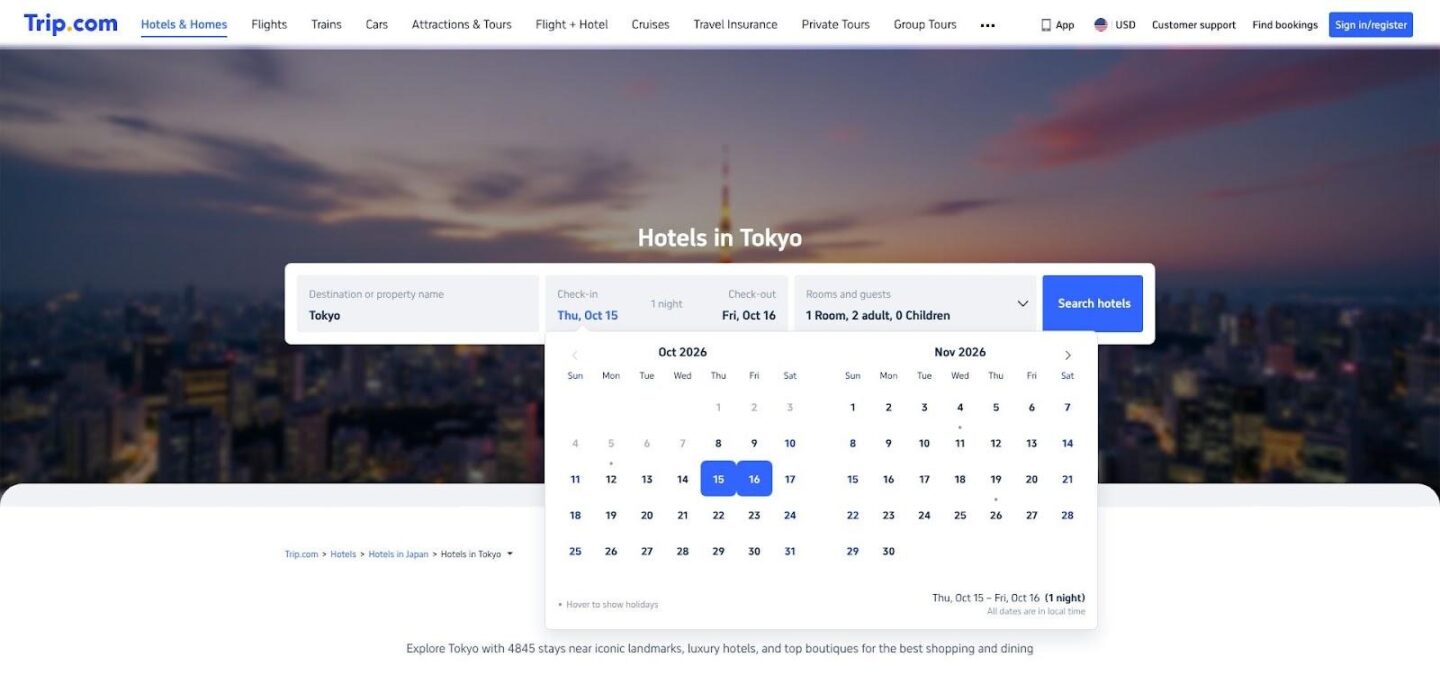The height and width of the screenshot is (675, 1440).
Task: Select November 7 in calendar
Action: point(1067,408)
